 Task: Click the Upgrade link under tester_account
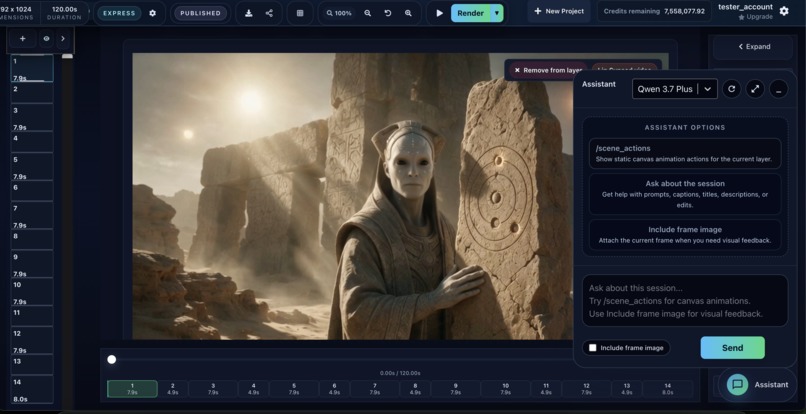[756, 17]
